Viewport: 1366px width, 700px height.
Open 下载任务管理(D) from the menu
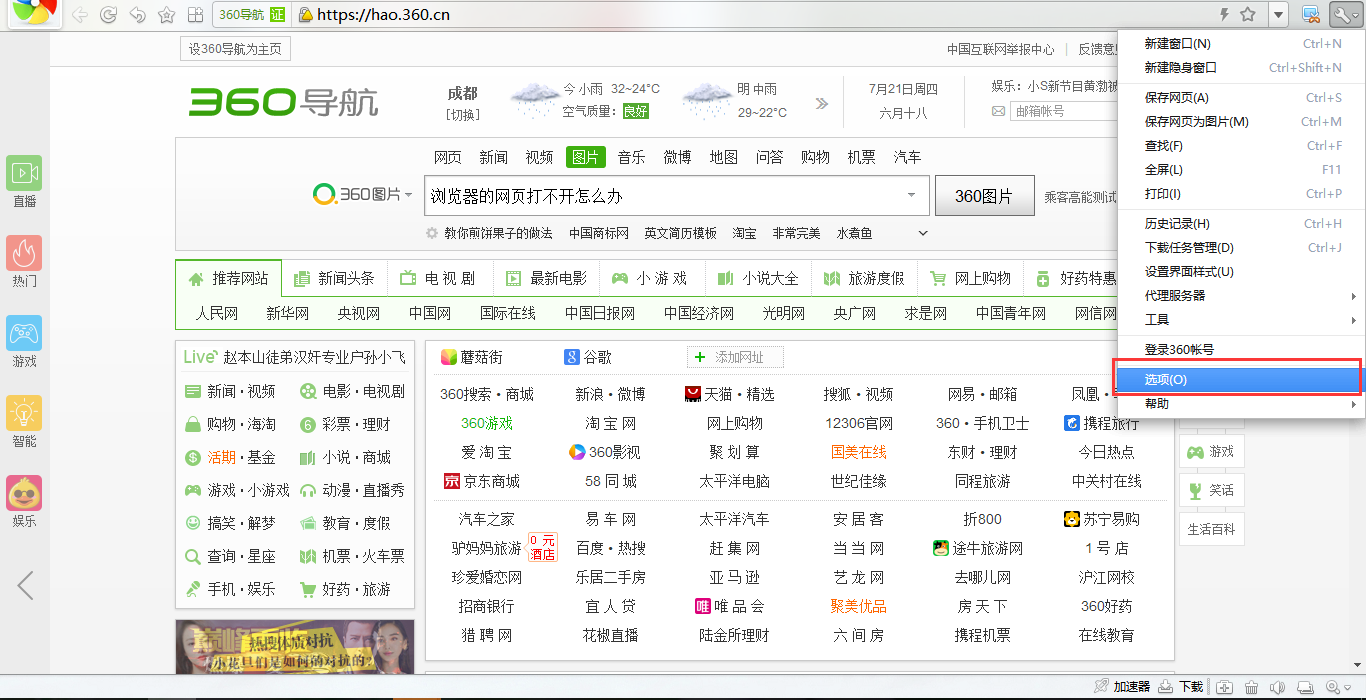(x=1239, y=248)
